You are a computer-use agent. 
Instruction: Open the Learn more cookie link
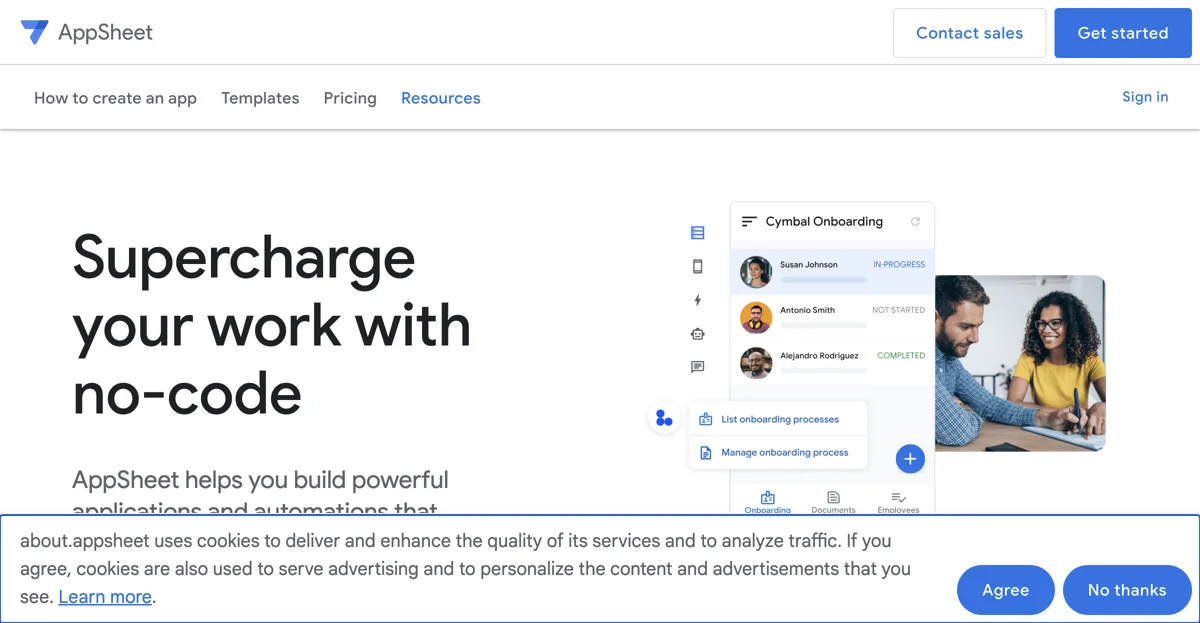click(105, 597)
